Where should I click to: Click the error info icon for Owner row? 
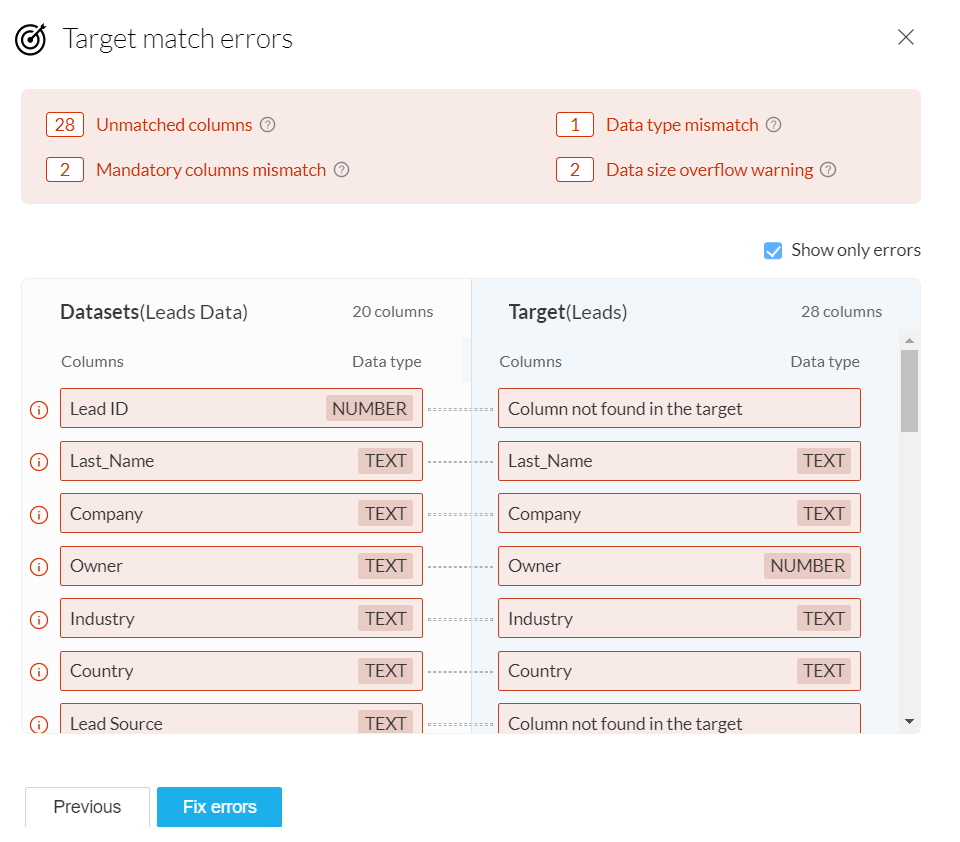tap(39, 567)
